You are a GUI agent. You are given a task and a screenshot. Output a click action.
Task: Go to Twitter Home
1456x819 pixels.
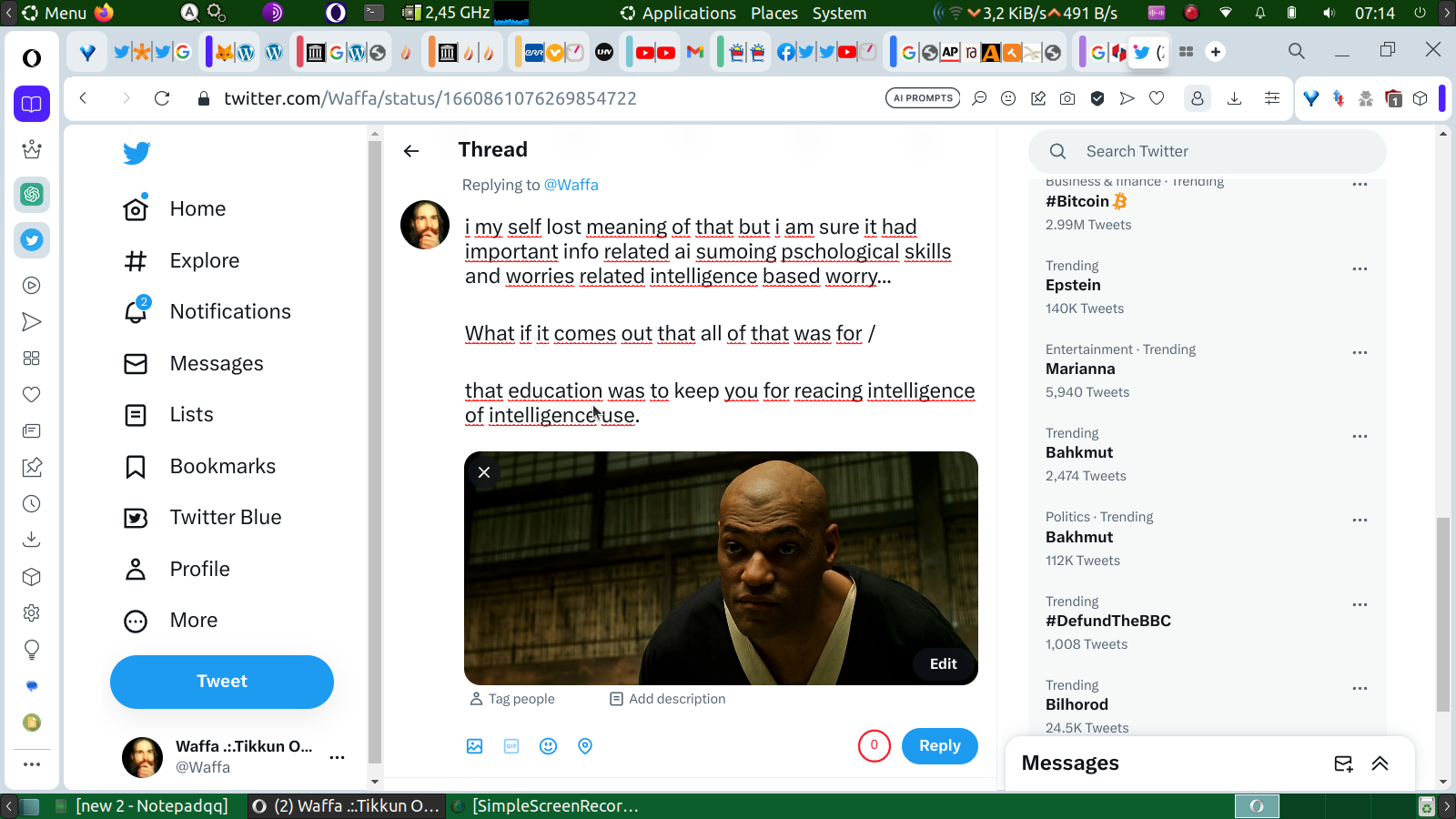click(175, 209)
